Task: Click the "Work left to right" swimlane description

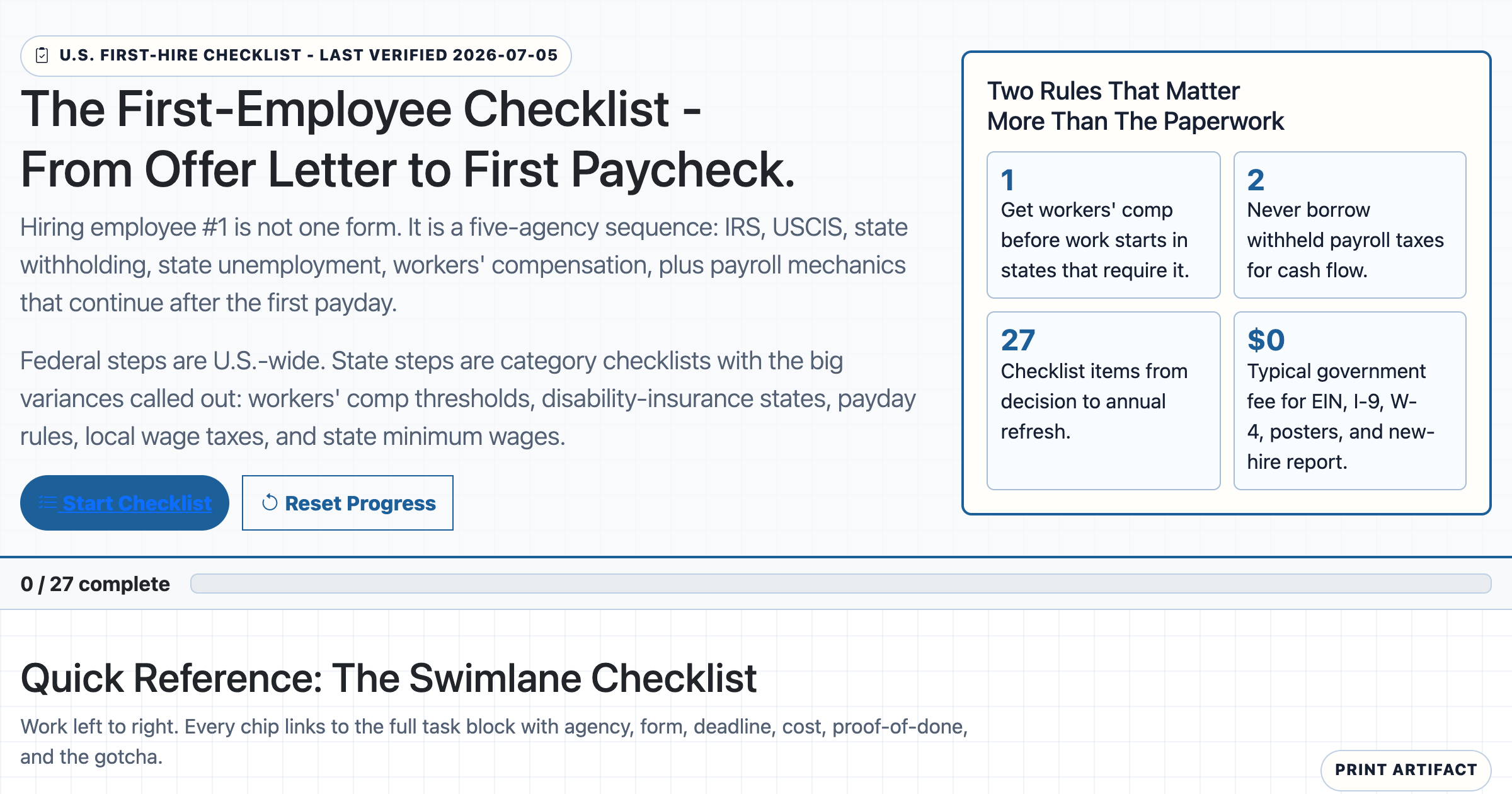Action: [x=494, y=741]
